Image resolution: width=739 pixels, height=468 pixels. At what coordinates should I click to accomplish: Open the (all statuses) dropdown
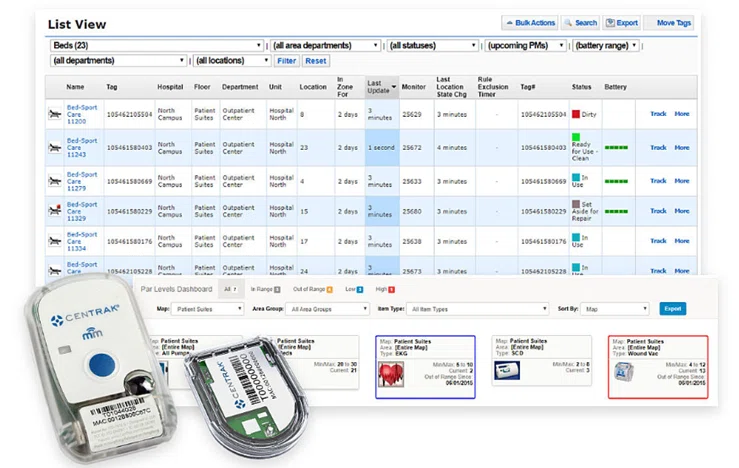coord(433,45)
